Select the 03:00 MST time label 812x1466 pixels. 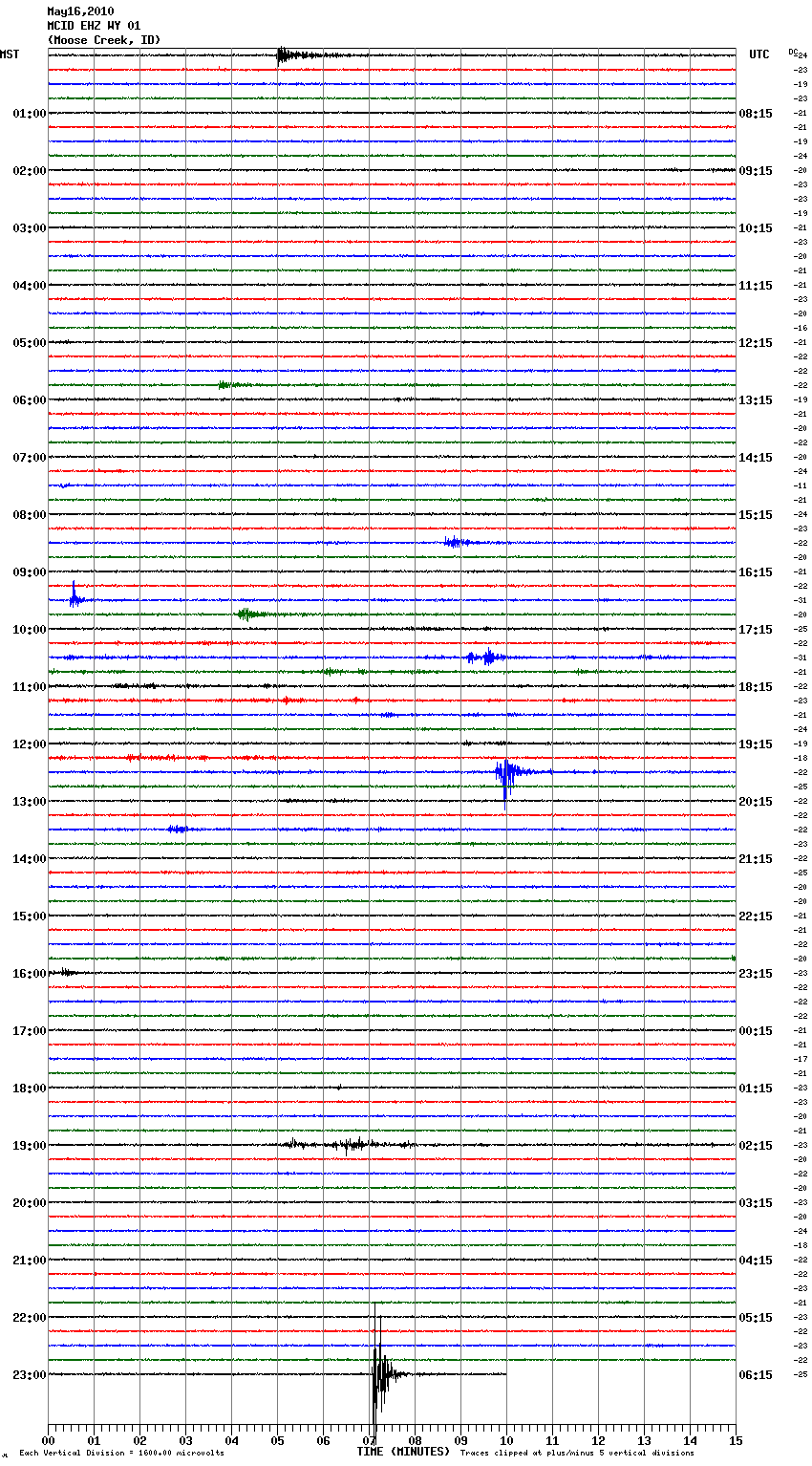click(29, 228)
